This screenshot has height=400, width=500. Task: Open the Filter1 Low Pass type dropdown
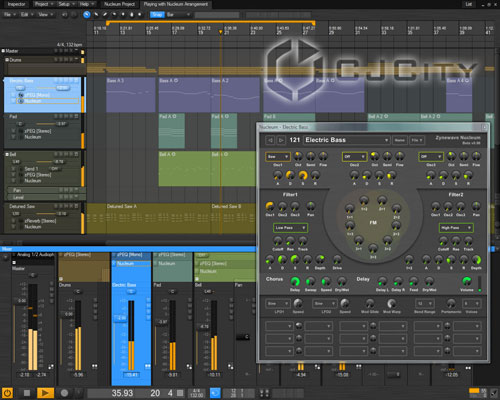click(290, 228)
